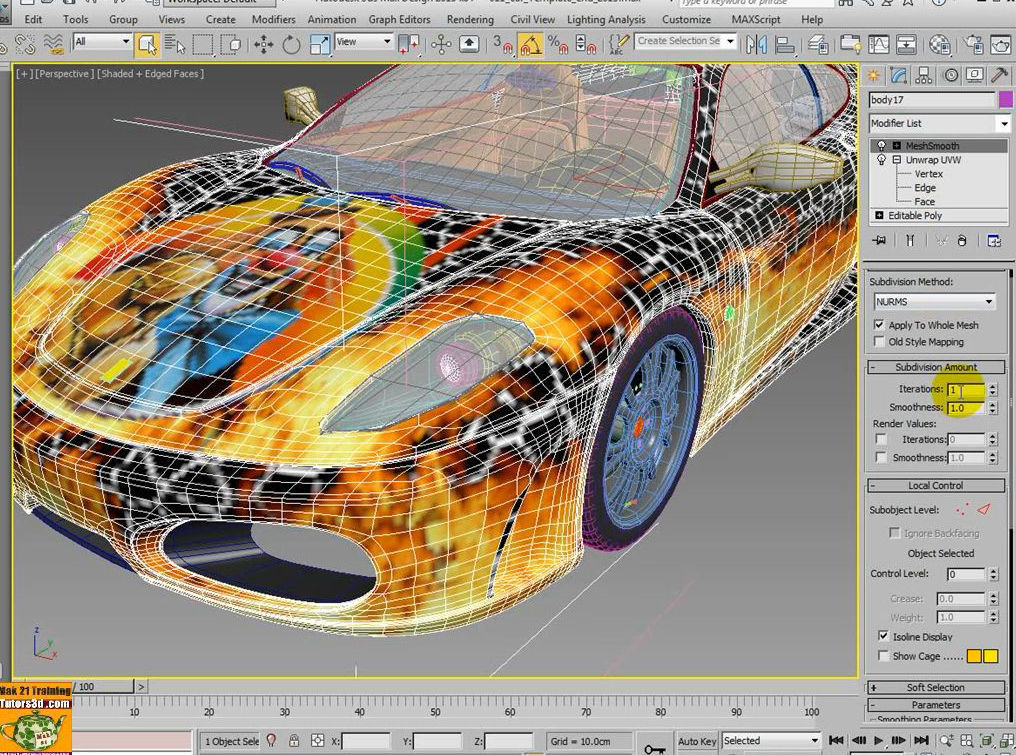1016x755 pixels.
Task: Toggle Isoline Display checkbox
Action: pyautogui.click(x=883, y=636)
